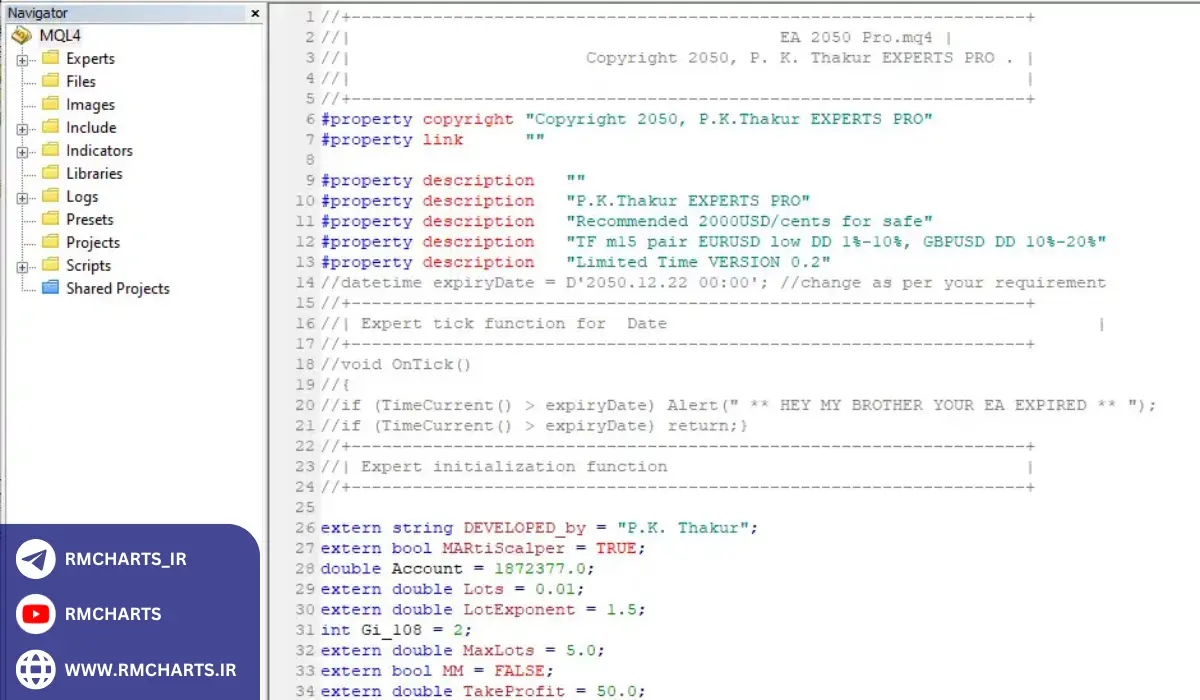The image size is (1200, 700).
Task: Expand the Indicators folder
Action: tap(22, 150)
